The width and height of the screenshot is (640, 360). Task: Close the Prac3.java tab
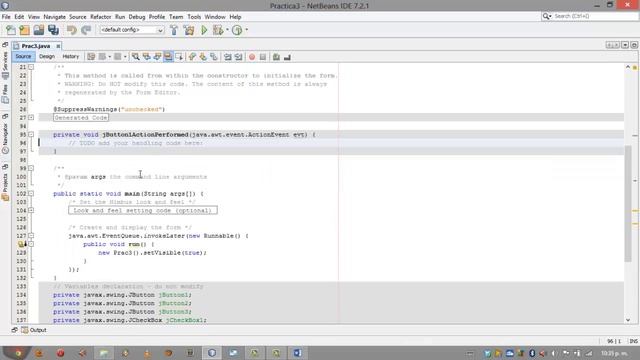click(x=58, y=46)
